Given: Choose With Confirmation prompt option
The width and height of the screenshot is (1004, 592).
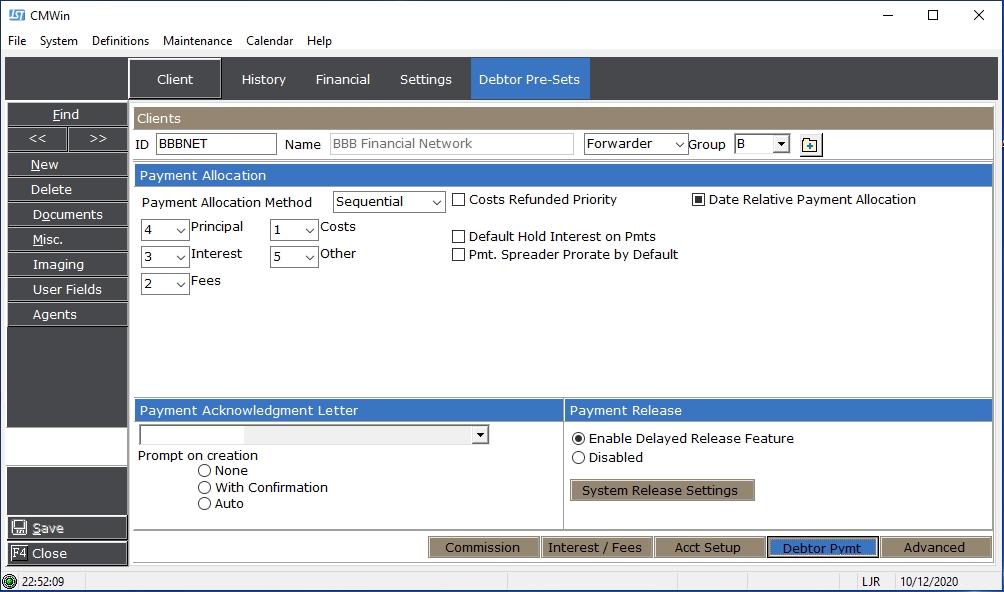Looking at the screenshot, I should 205,488.
